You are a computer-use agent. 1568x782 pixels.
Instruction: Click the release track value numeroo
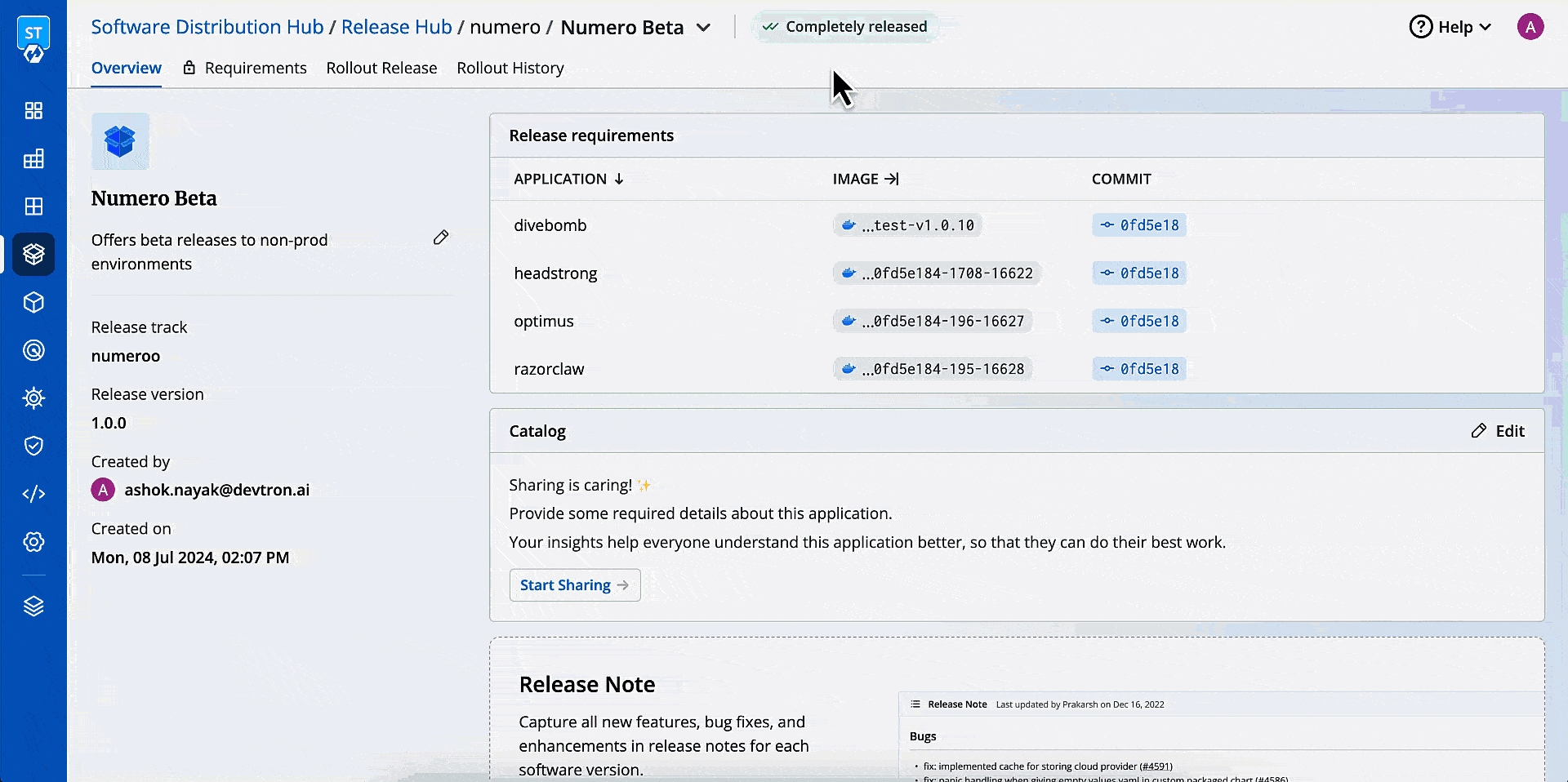click(126, 356)
